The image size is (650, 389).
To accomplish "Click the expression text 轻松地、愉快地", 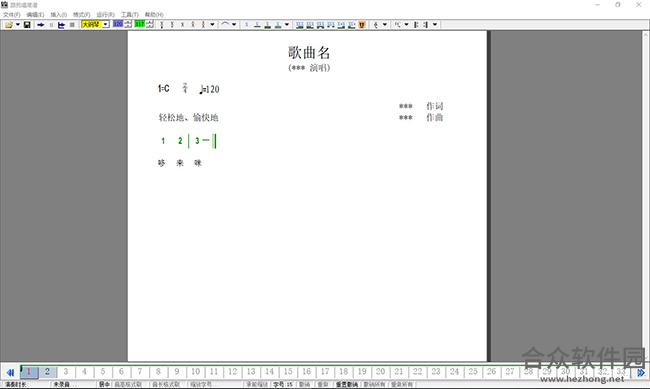I will coord(189,118).
